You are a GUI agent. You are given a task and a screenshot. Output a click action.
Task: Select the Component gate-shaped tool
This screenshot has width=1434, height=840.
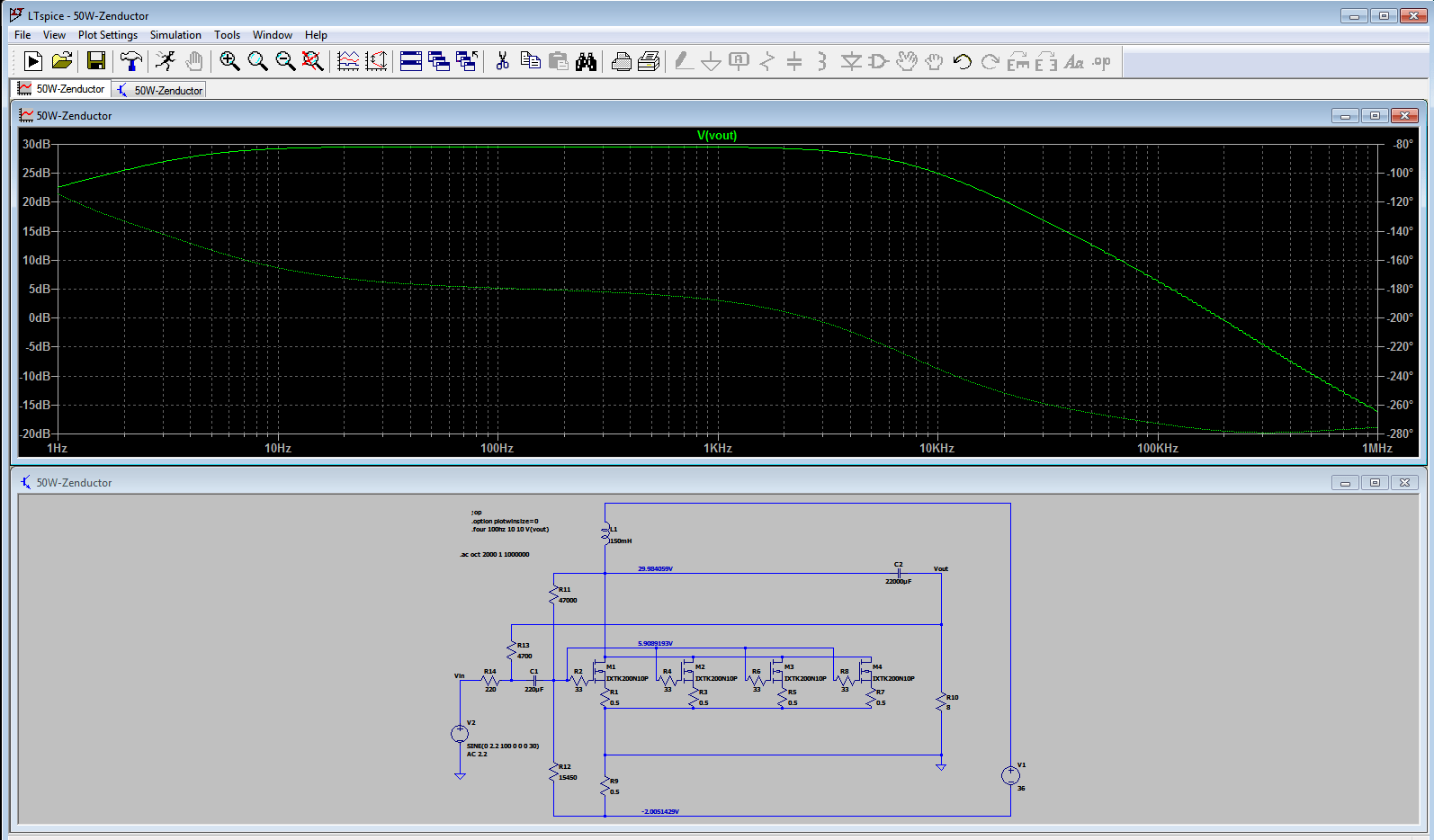pyautogui.click(x=878, y=61)
